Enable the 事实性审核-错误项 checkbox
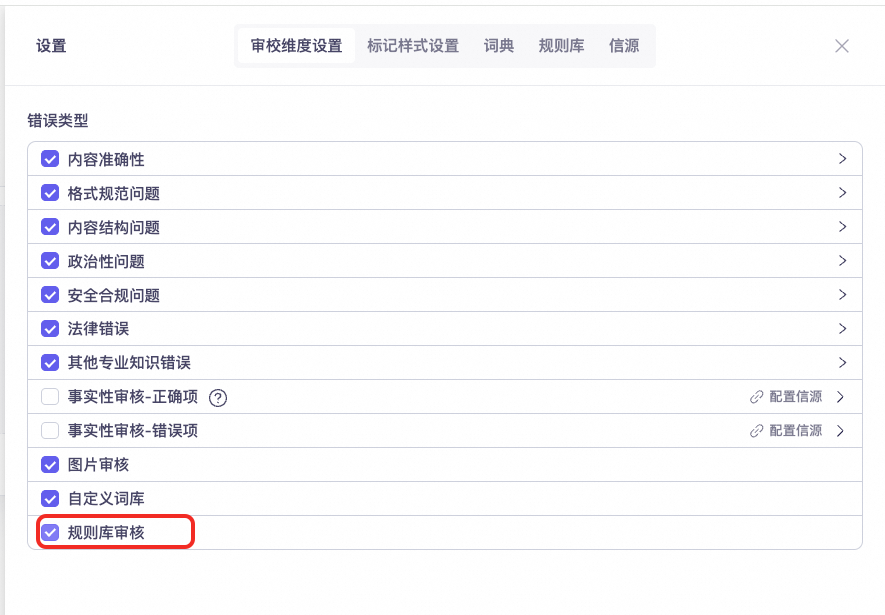885x615 pixels. [50, 431]
